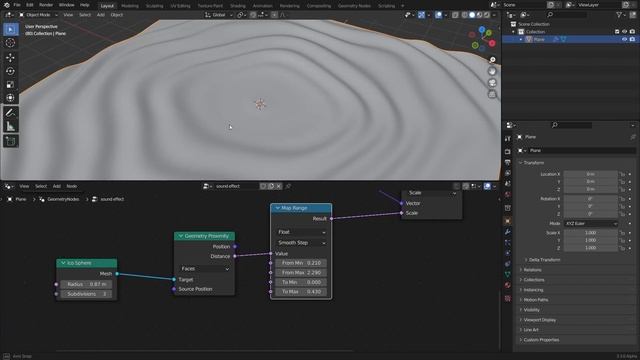Select solid viewport shading mode
Viewport: 640px width, 360px height.
472,15
